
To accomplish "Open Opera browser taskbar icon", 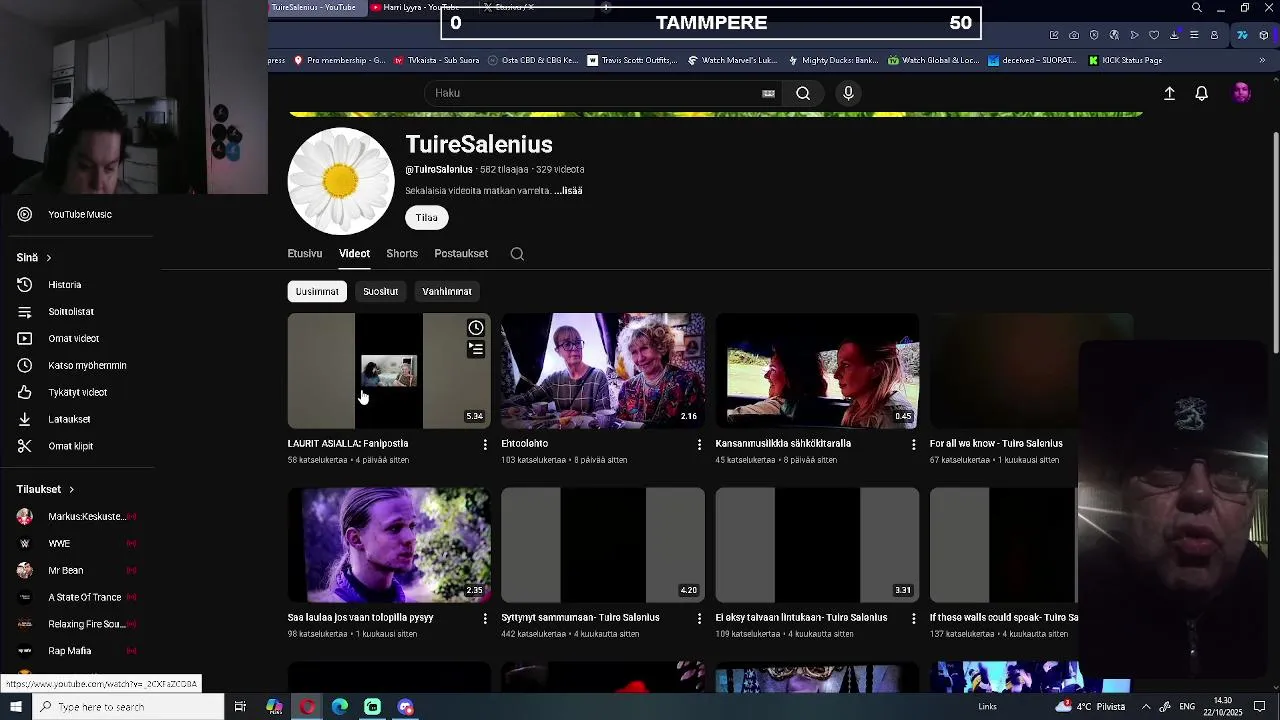I will (x=307, y=707).
